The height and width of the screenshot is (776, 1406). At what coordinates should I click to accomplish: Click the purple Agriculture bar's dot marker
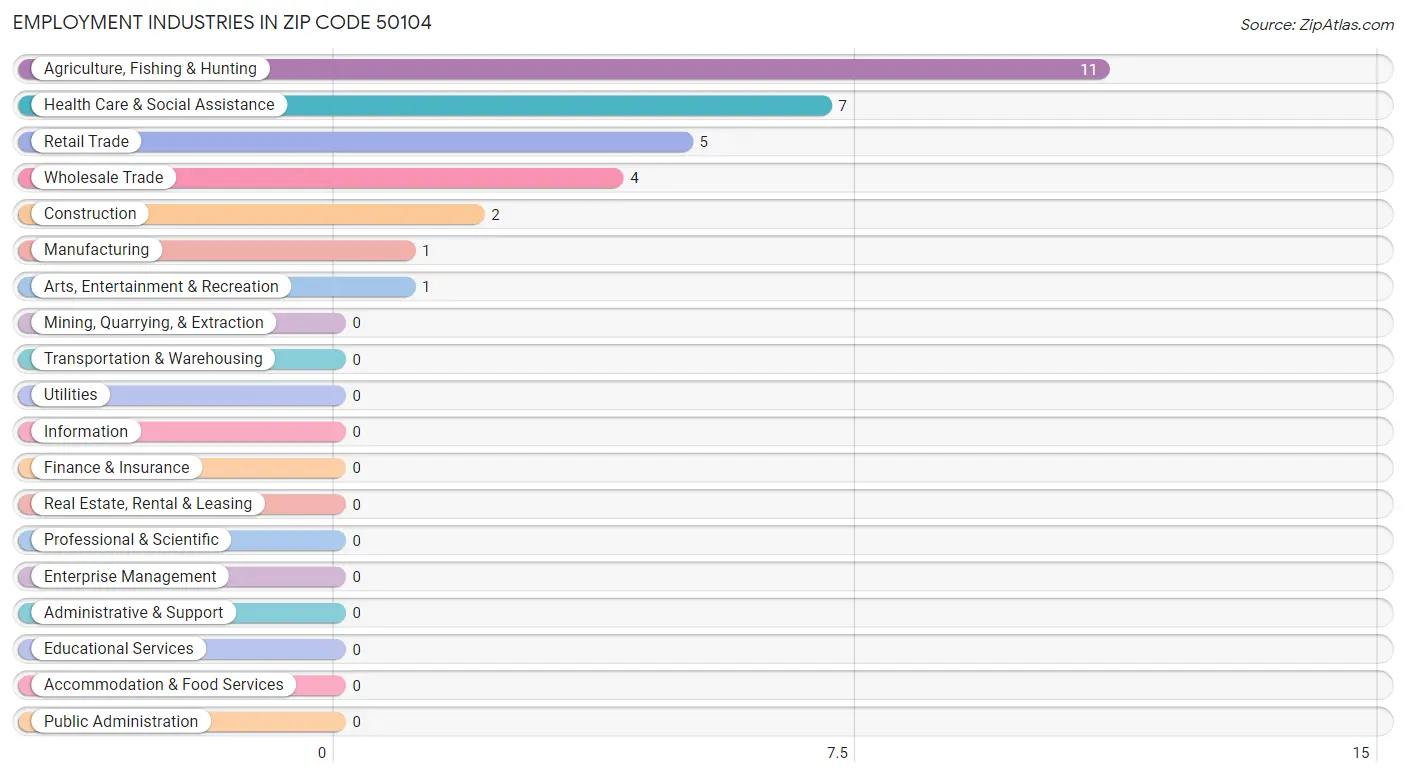point(27,69)
